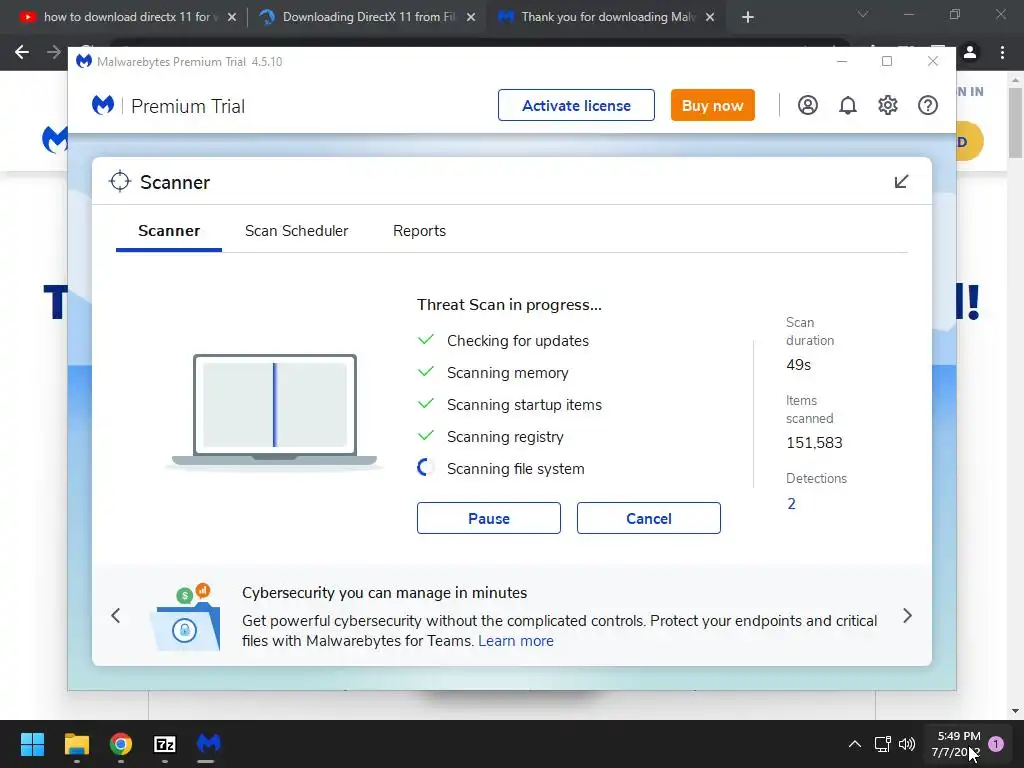Click the Buy now button

[712, 105]
